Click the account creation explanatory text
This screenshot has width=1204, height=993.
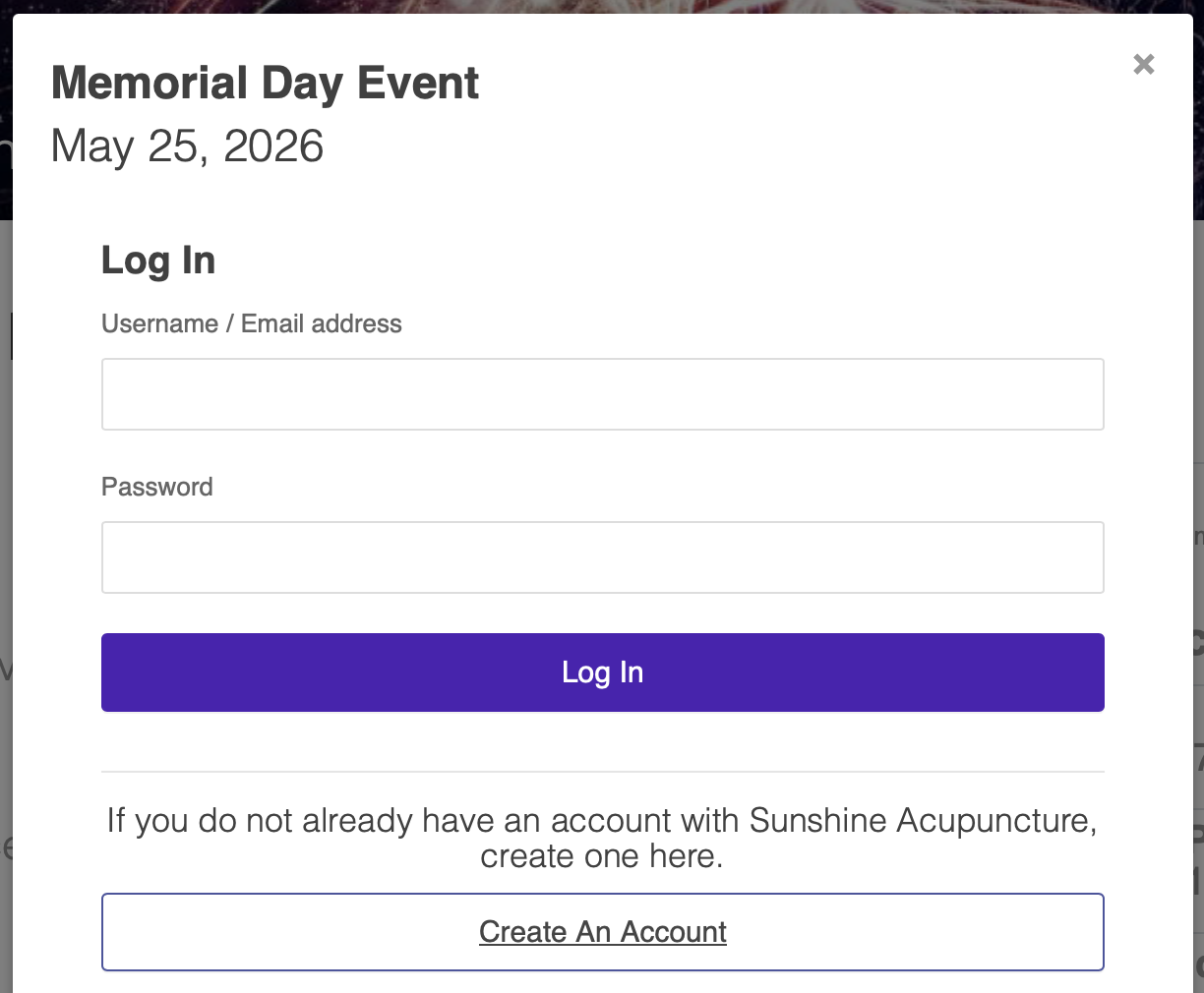point(602,837)
